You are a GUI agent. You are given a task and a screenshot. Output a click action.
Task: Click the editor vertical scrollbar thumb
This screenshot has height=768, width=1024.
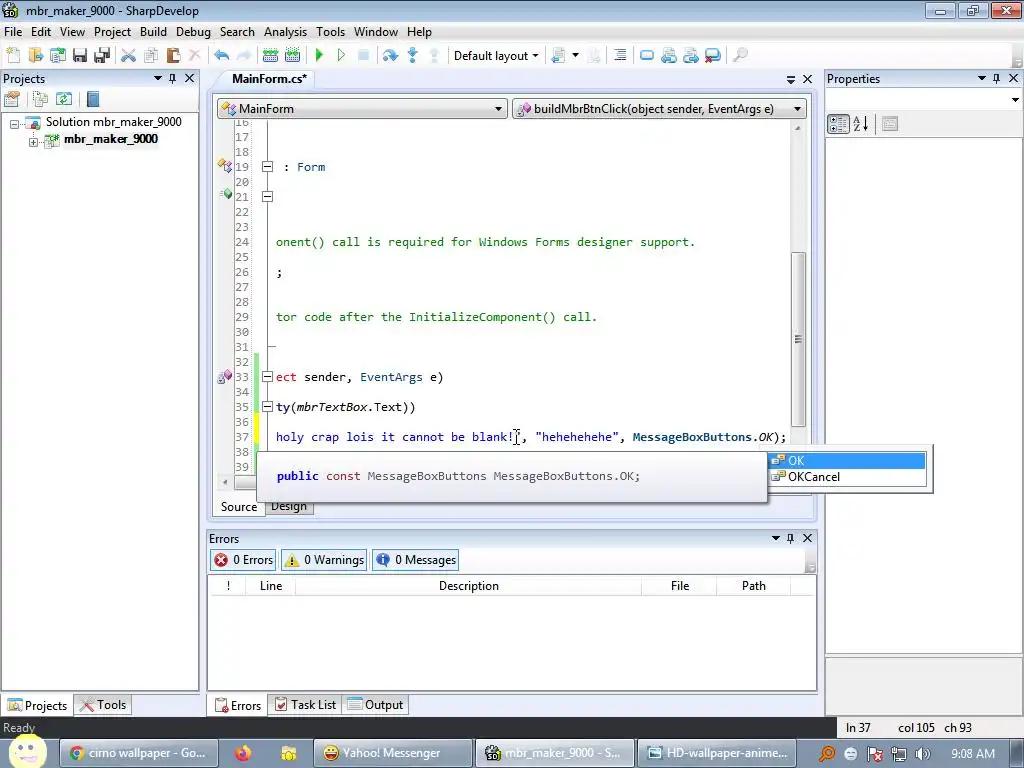tap(798, 339)
